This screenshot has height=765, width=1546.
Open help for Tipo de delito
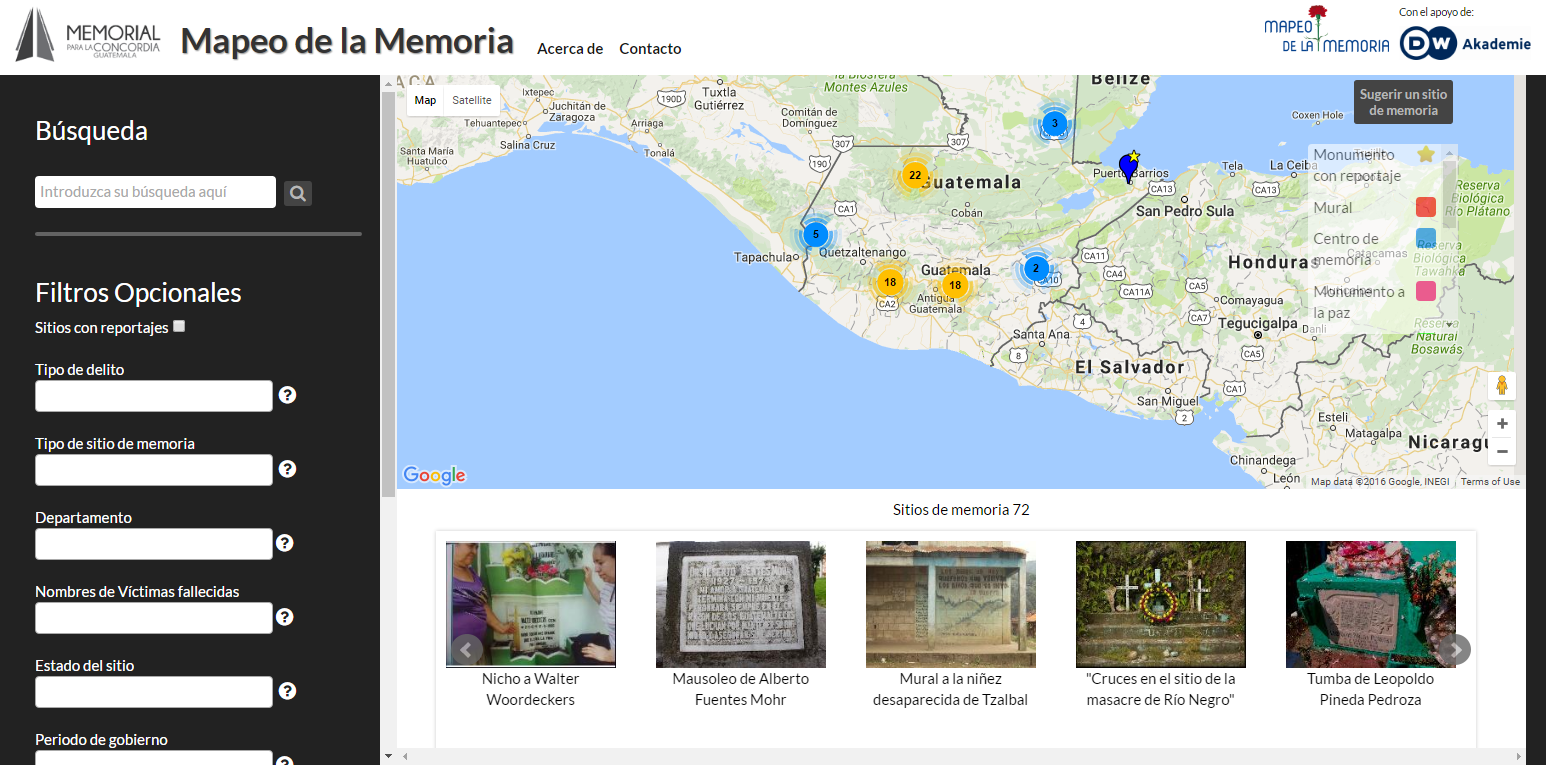[x=287, y=395]
